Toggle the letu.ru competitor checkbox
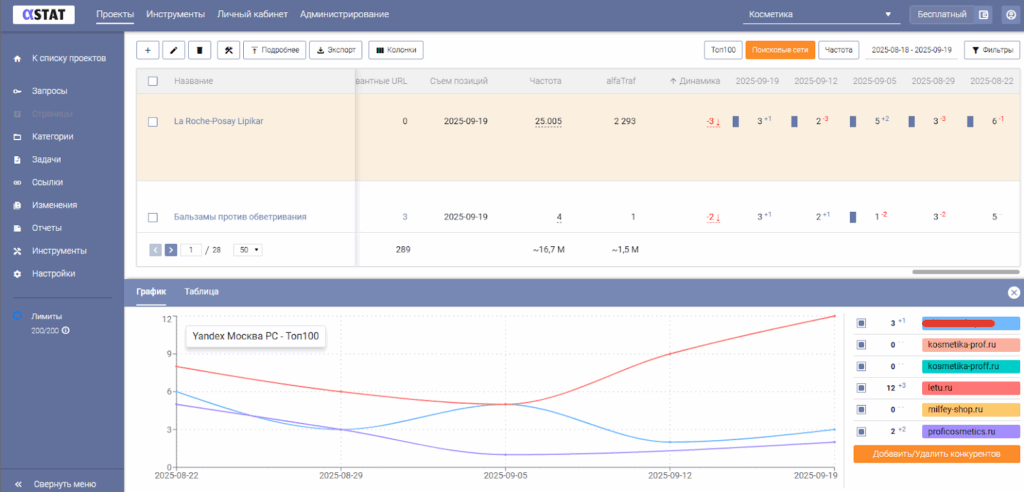The width and height of the screenshot is (1024, 492). 861,387
